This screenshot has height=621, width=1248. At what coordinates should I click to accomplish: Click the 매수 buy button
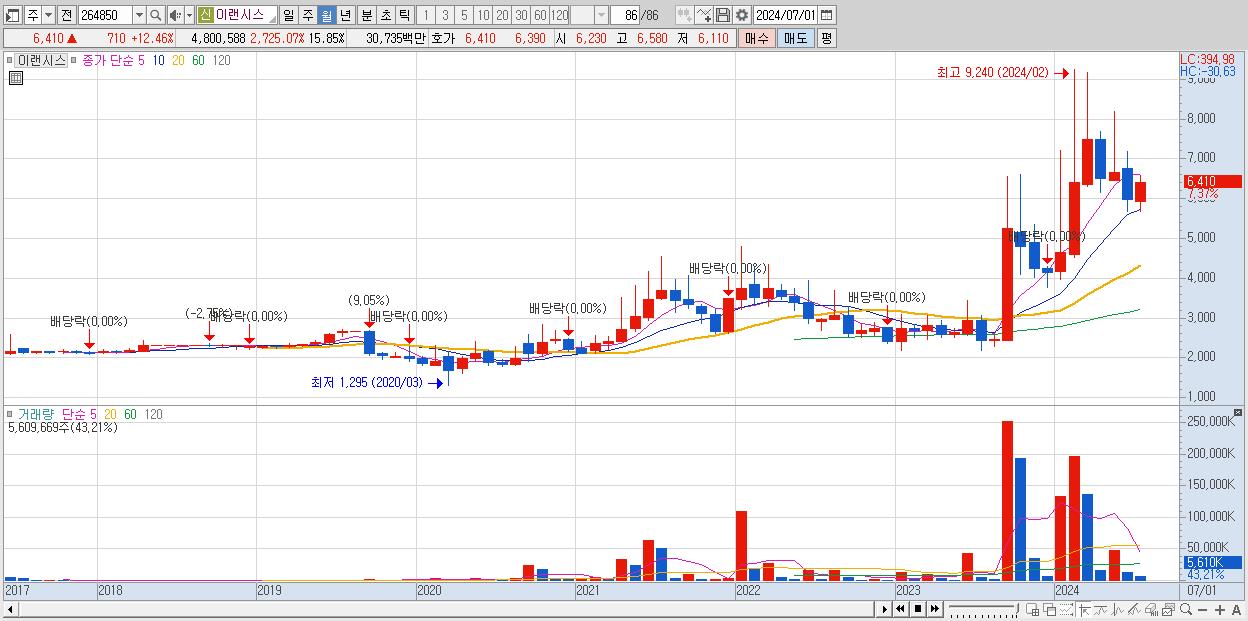click(757, 38)
